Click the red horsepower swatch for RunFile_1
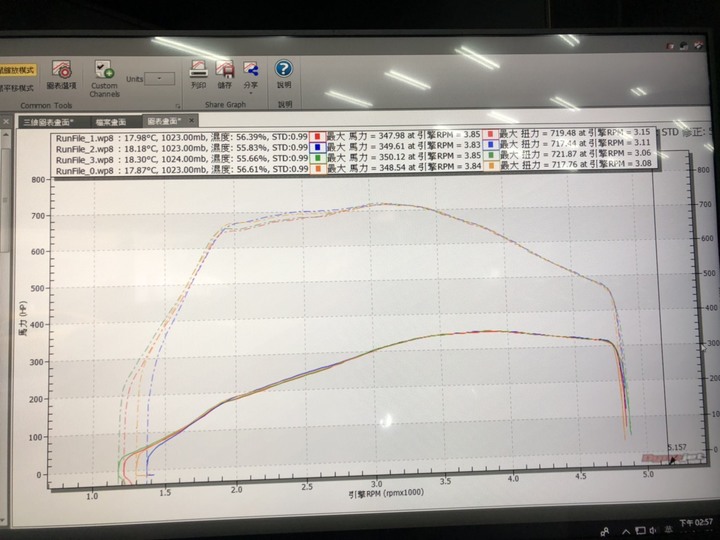 (317, 137)
